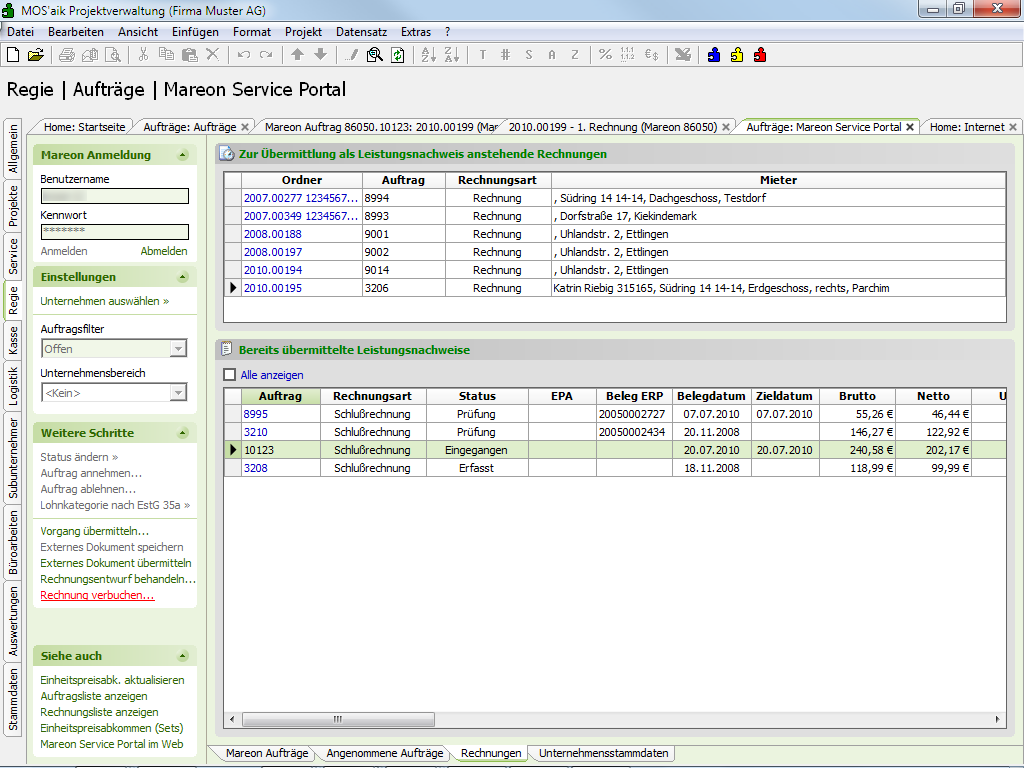Close the Home: Internet tab

pos(1013,127)
